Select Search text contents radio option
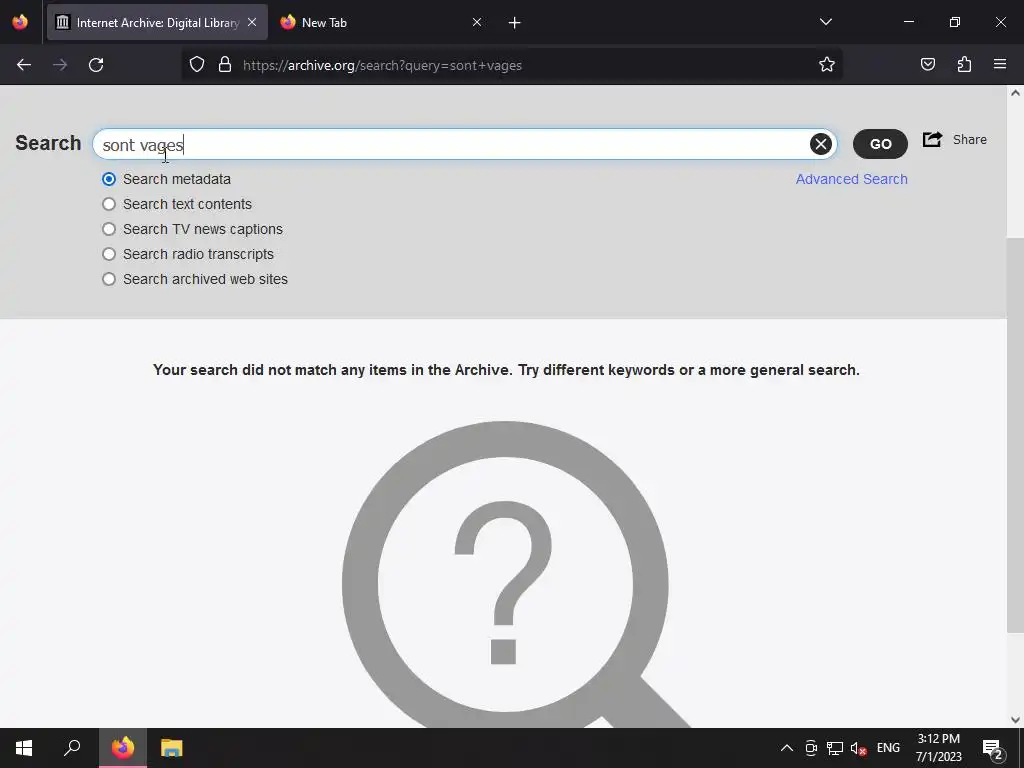The width and height of the screenshot is (1024, 768). (109, 204)
